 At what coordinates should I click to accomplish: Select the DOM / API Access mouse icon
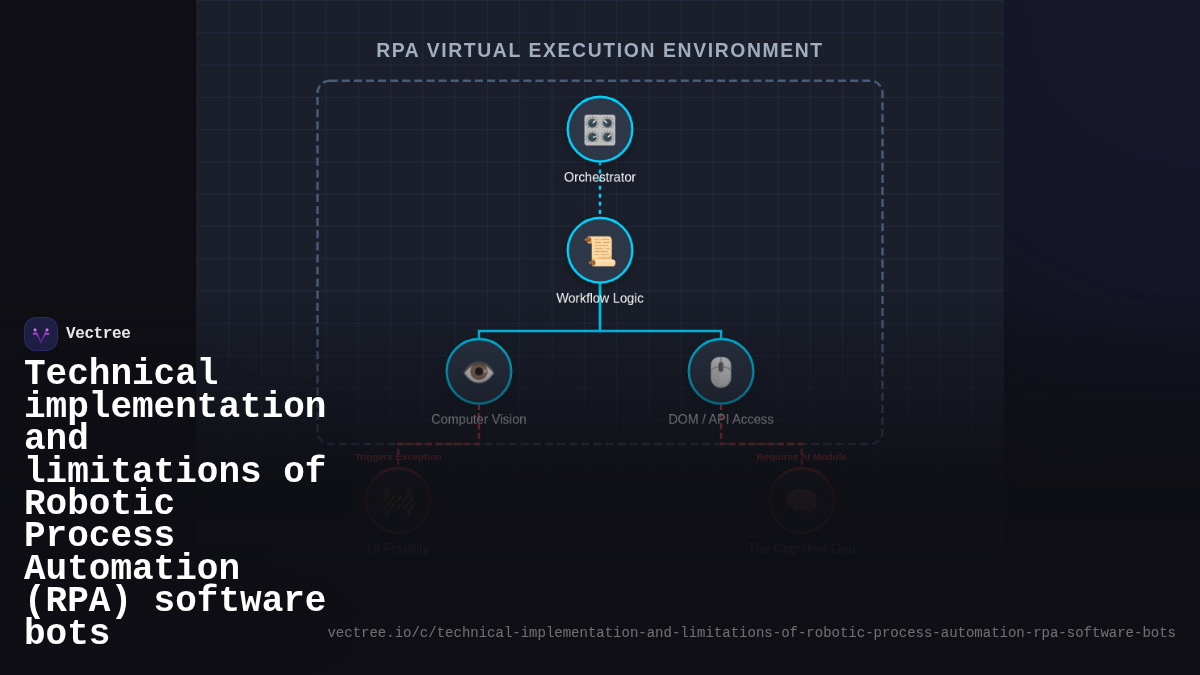[722, 370]
